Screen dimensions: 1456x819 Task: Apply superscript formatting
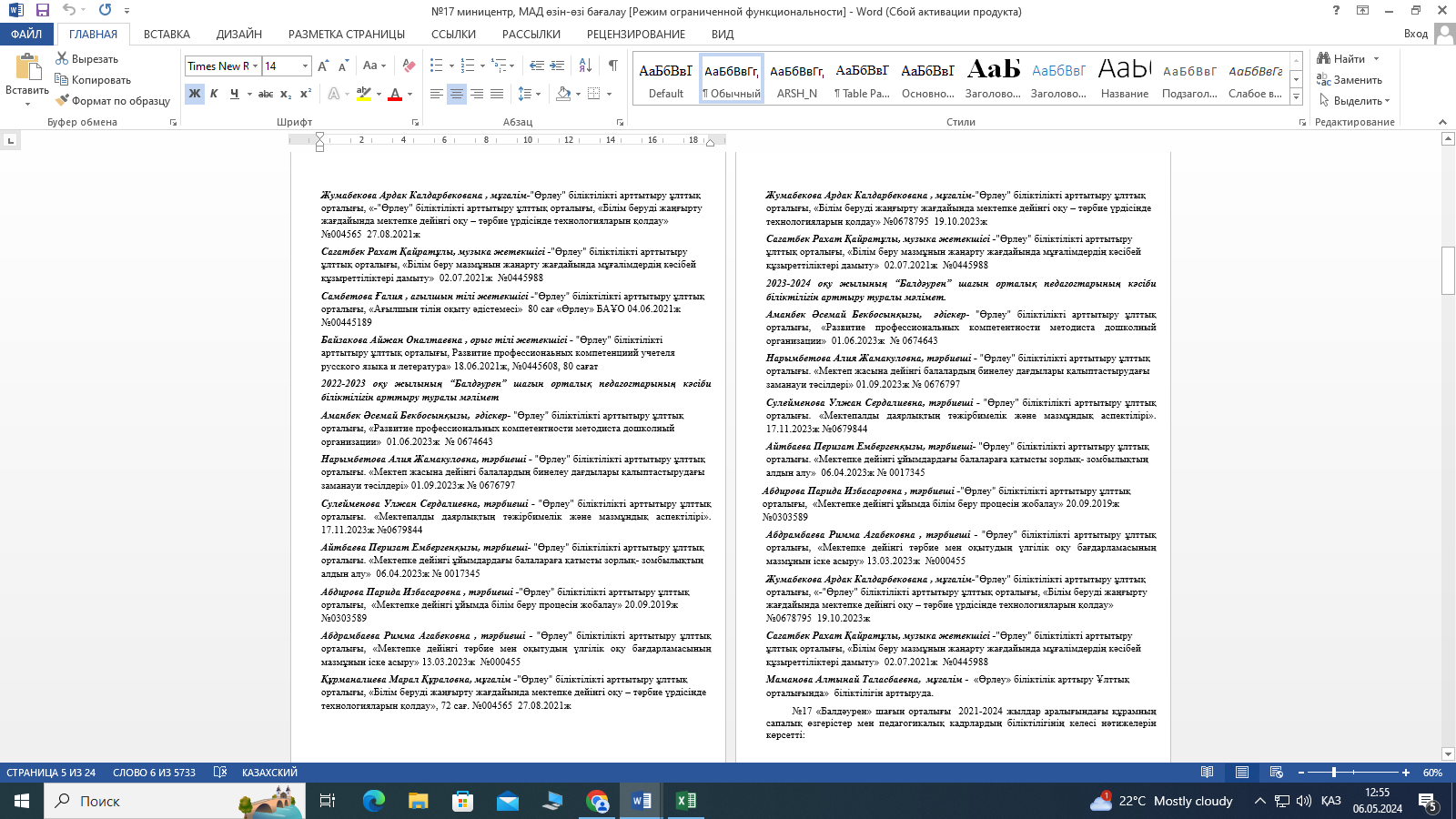[x=306, y=94]
